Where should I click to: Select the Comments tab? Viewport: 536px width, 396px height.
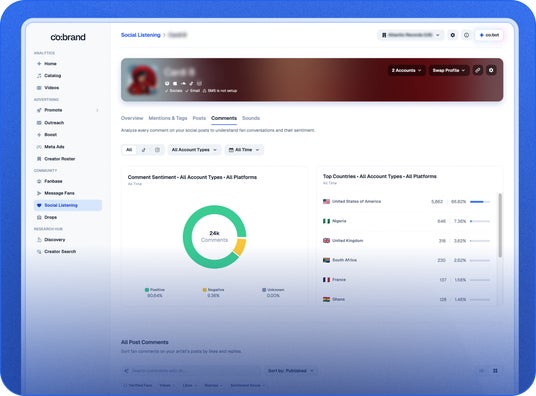(x=224, y=118)
